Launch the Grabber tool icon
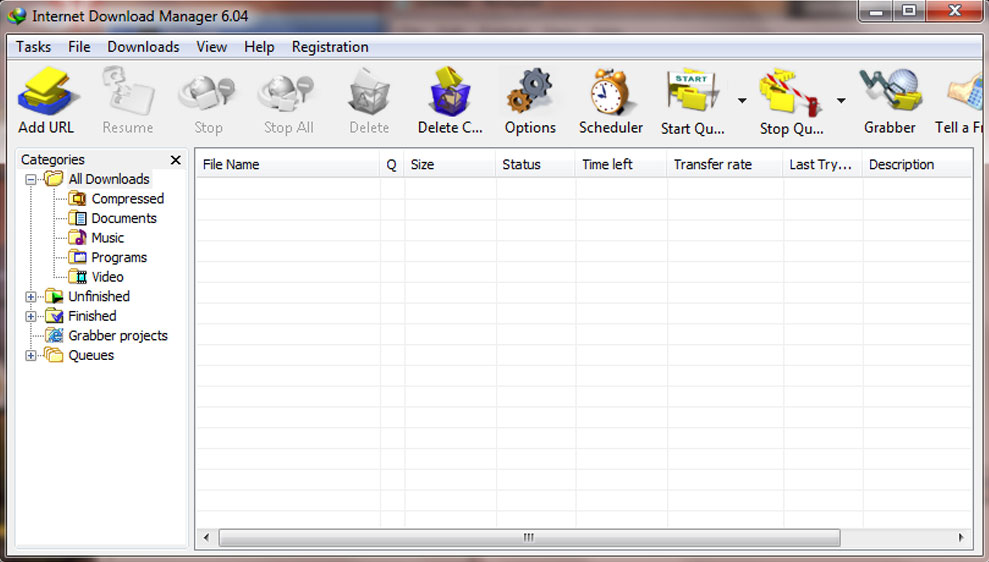 tap(889, 91)
